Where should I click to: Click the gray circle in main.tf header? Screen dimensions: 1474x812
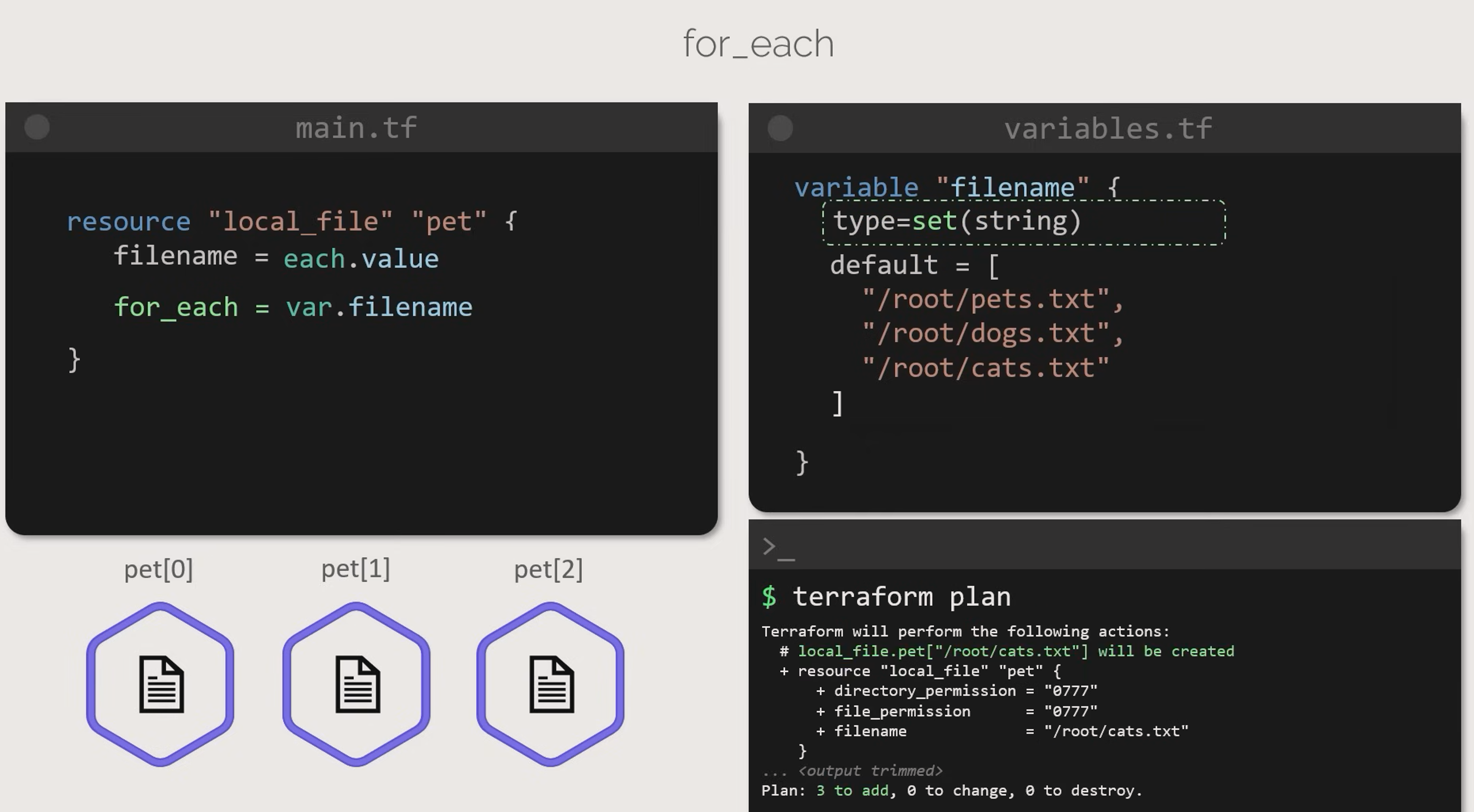pyautogui.click(x=37, y=127)
